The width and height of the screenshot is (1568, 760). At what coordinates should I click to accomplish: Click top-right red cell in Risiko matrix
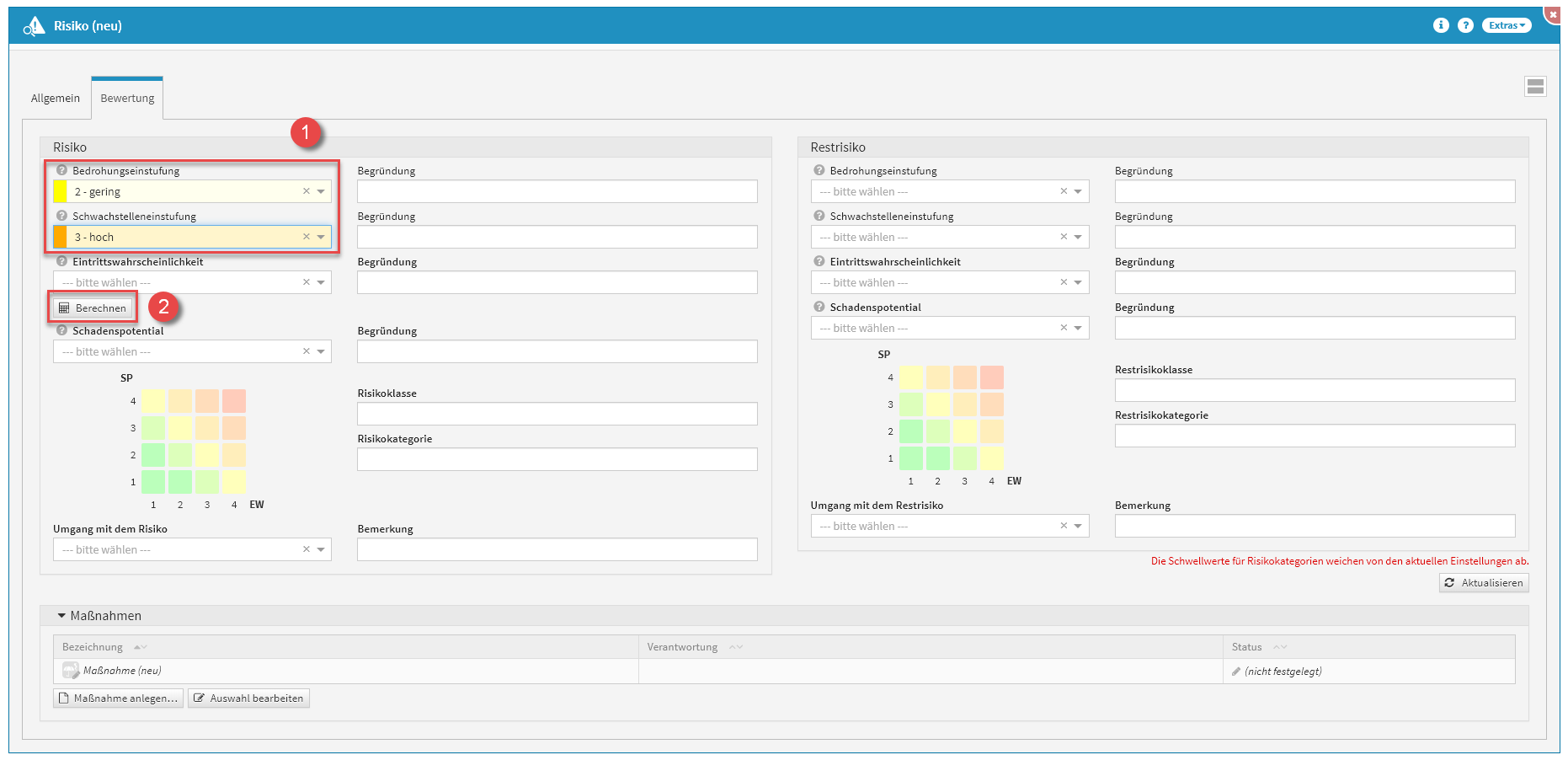click(234, 401)
